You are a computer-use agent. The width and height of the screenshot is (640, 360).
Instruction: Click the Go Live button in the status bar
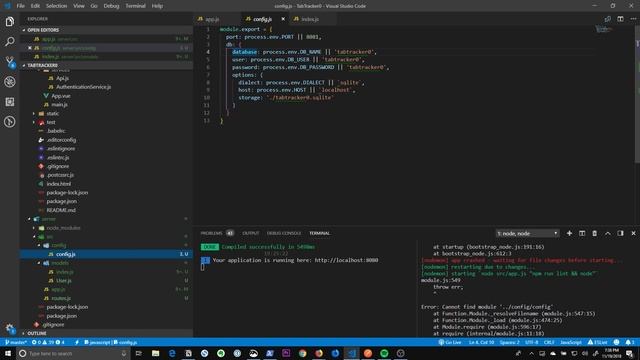(x=450, y=342)
